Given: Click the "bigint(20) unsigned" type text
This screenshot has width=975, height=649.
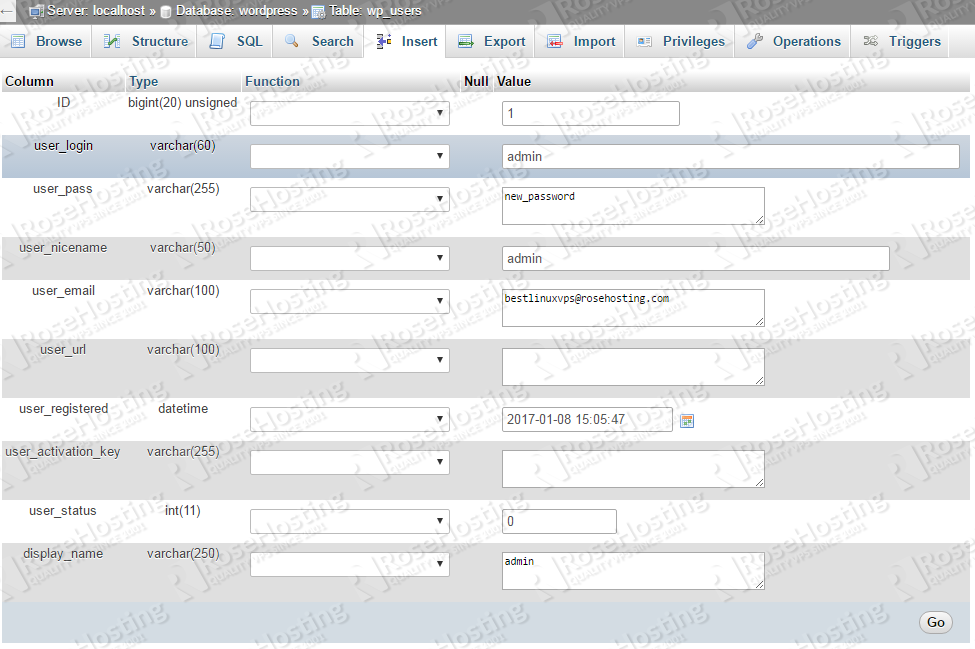Looking at the screenshot, I should pos(183,103).
